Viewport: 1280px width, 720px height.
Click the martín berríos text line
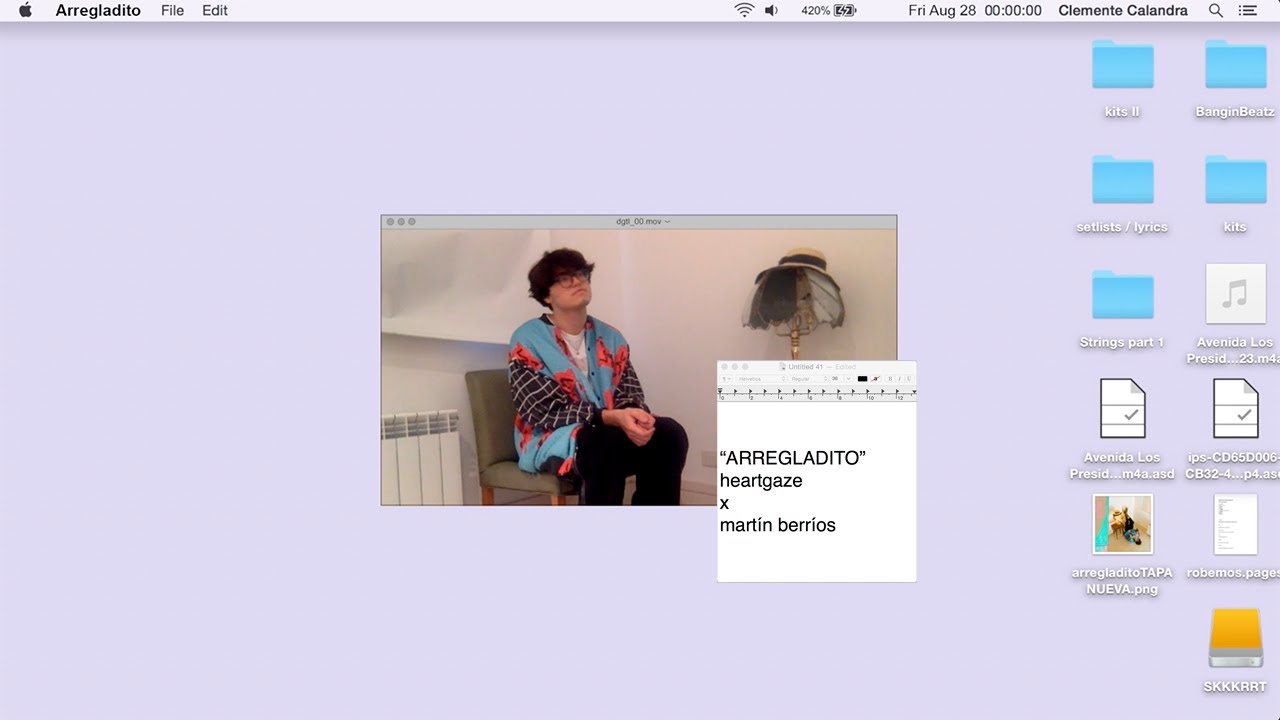coord(778,525)
